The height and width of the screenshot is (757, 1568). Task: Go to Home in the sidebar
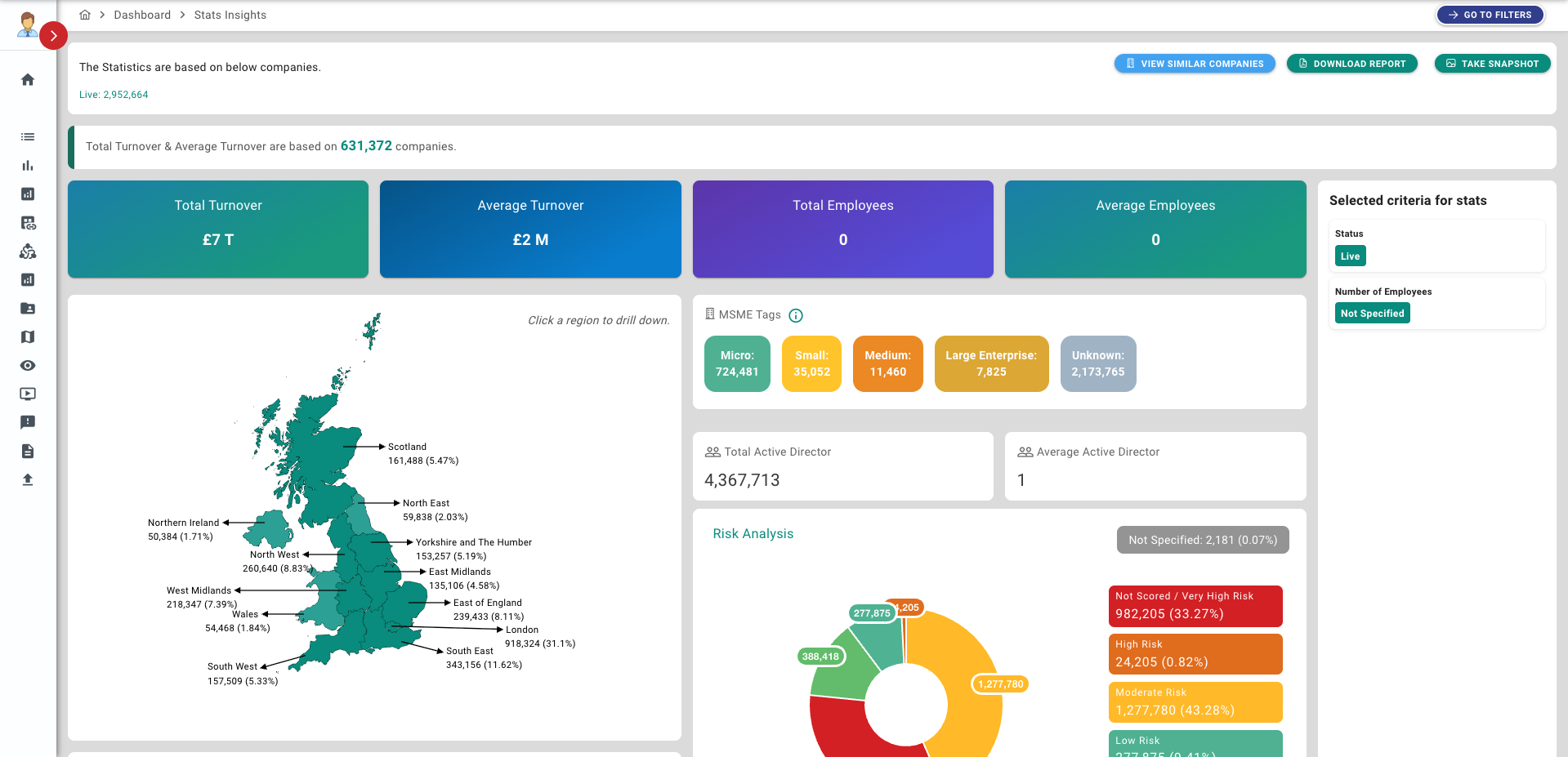pos(28,79)
